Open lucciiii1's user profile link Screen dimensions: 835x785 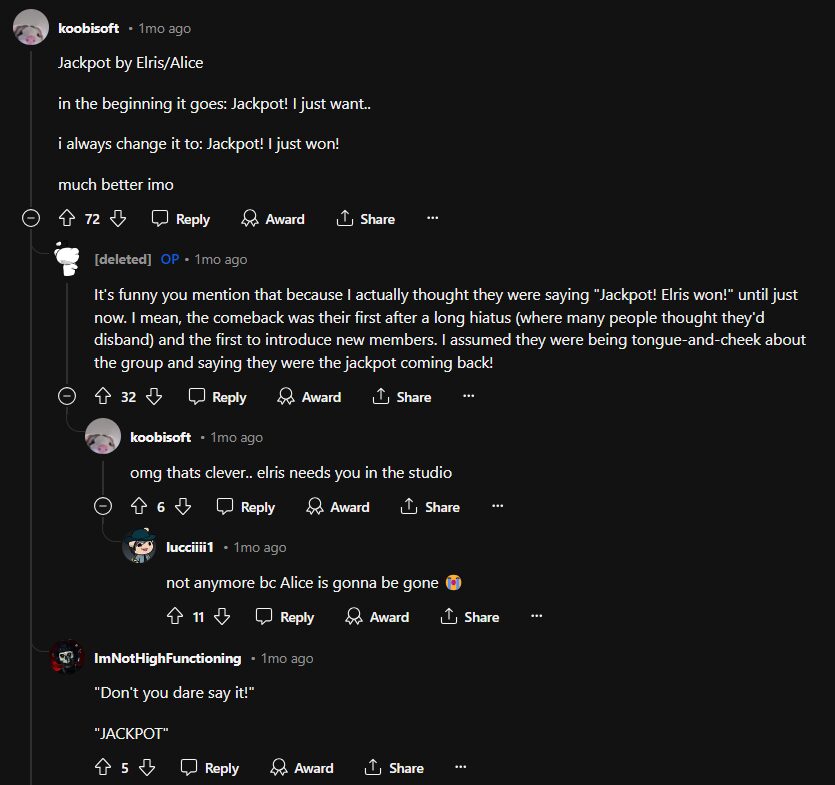190,547
